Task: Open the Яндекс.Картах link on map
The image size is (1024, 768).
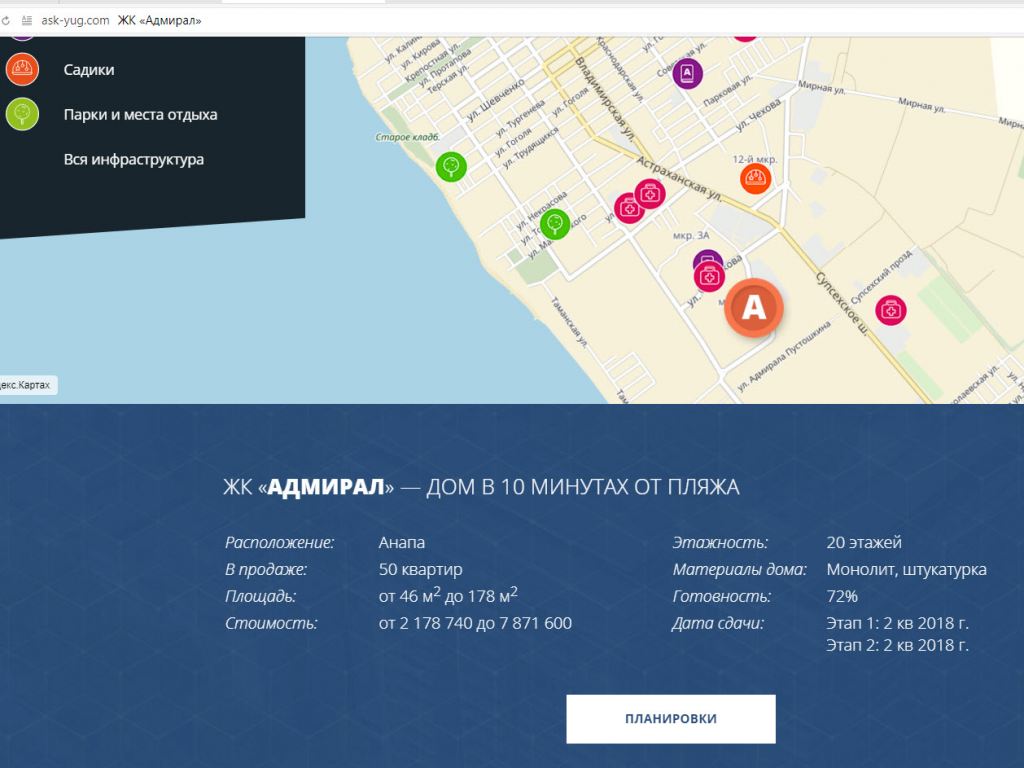Action: [x=27, y=385]
